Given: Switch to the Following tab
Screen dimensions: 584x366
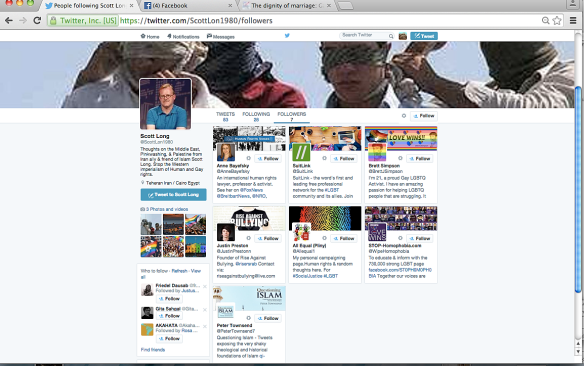Looking at the screenshot, I should [x=256, y=117].
